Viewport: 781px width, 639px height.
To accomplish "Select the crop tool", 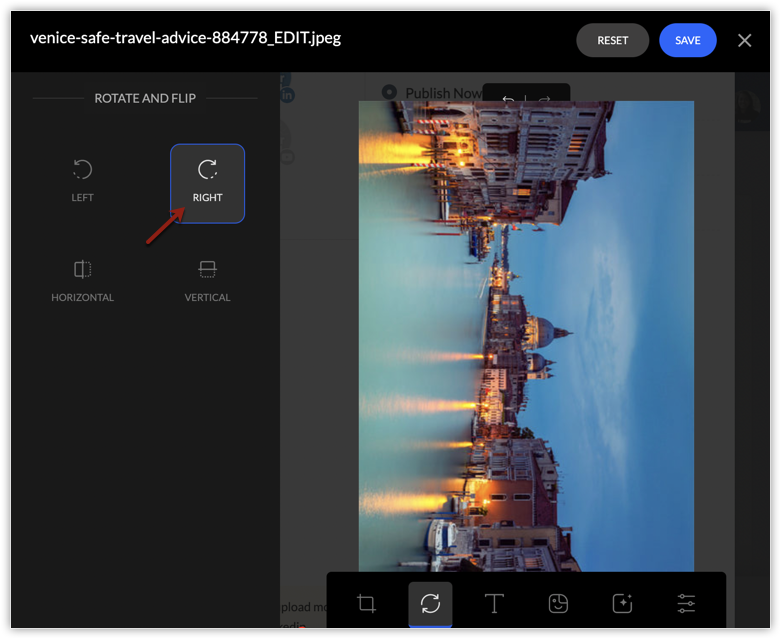I will tap(367, 603).
